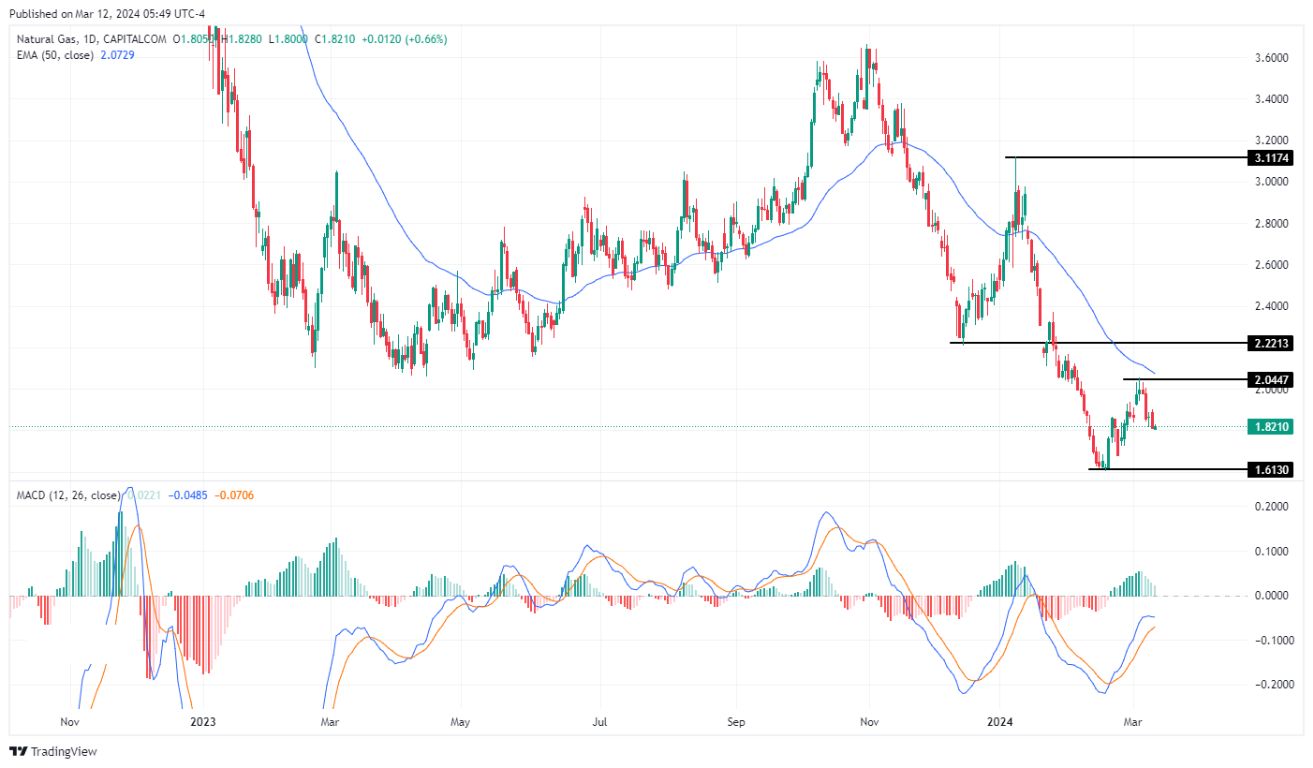
Task: Select the 2.0447 price level label
Action: pyautogui.click(x=1269, y=379)
